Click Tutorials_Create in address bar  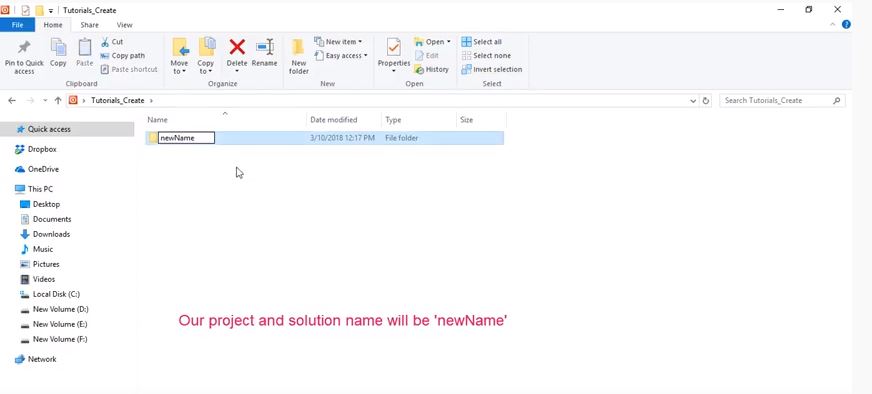117,101
